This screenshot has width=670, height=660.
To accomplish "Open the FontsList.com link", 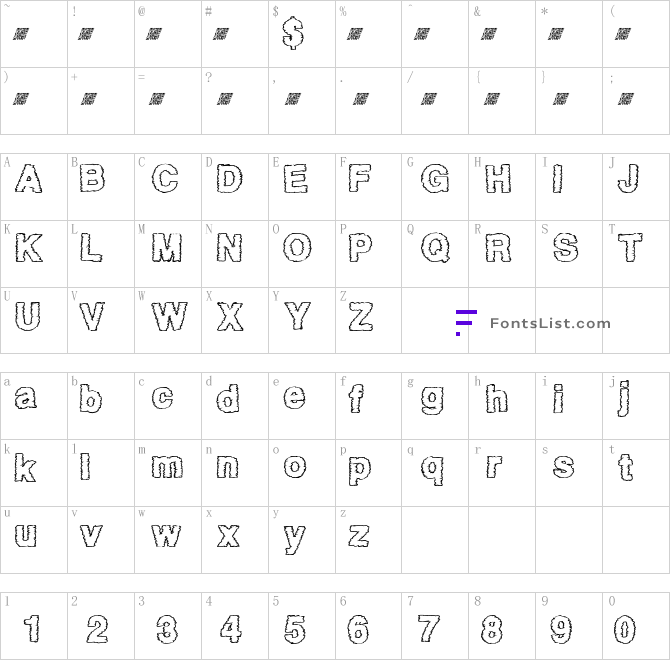I will tap(549, 323).
